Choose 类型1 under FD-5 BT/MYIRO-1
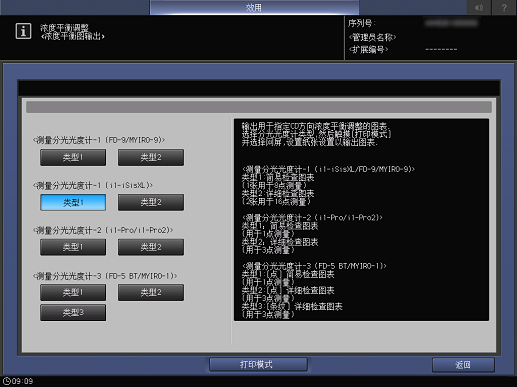Viewport: 517px width, 387px height. pos(73,292)
